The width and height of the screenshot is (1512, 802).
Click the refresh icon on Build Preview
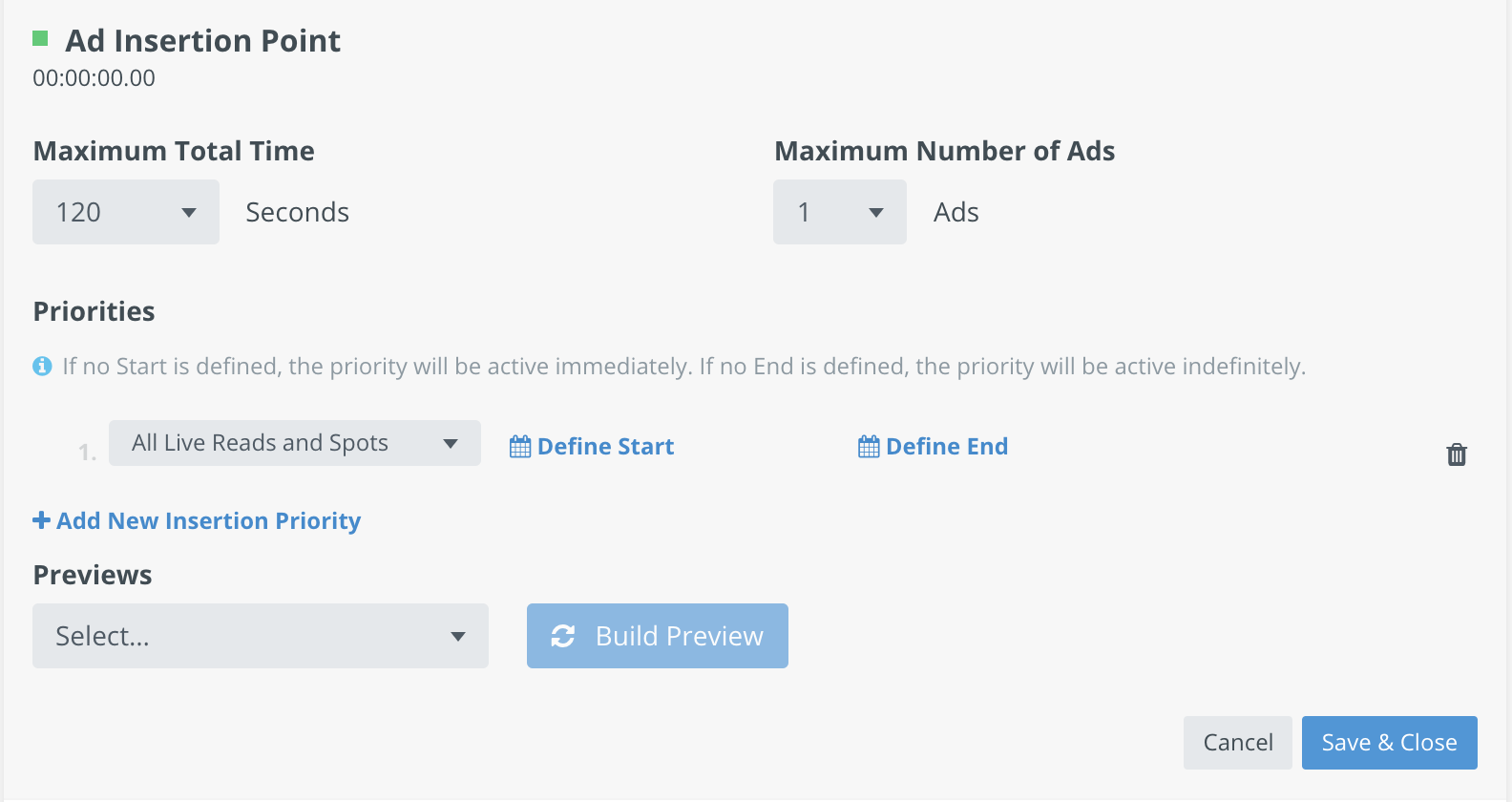click(563, 636)
